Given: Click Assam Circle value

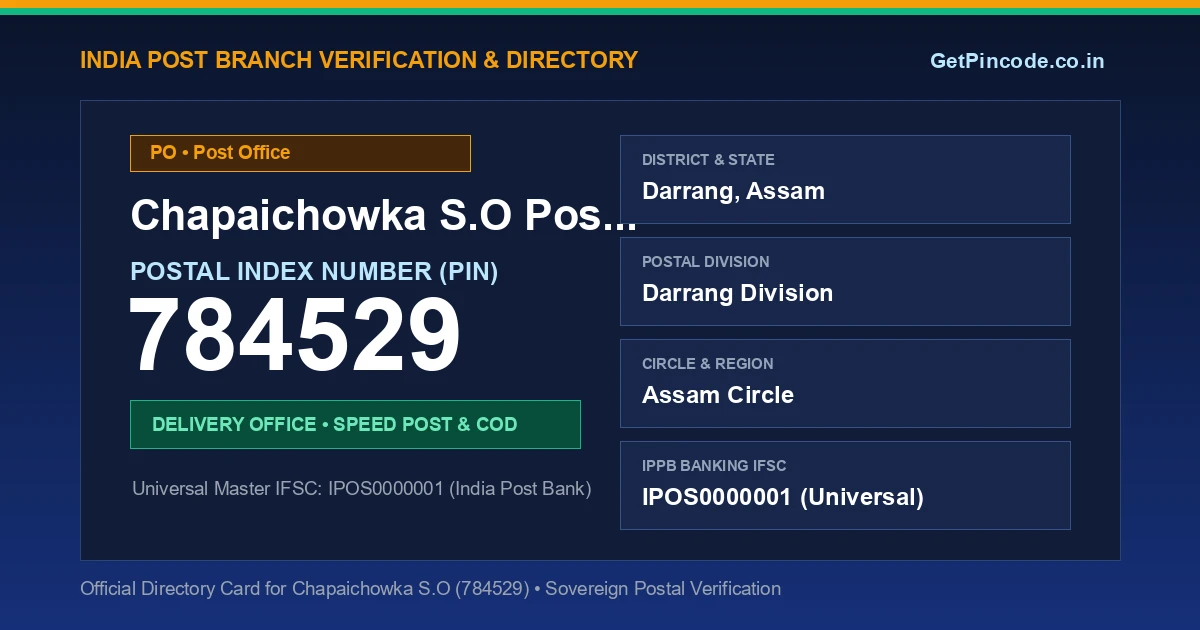Looking at the screenshot, I should click(718, 395).
